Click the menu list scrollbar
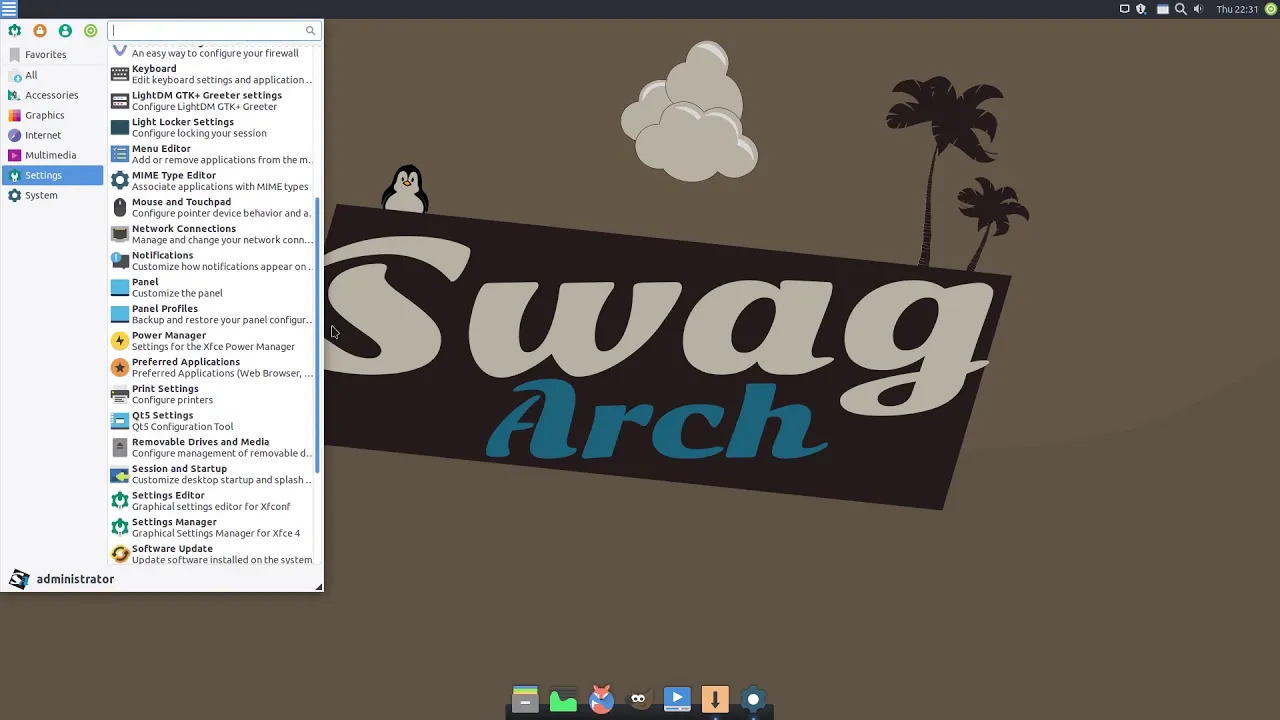The width and height of the screenshot is (1280, 720). coord(318,335)
